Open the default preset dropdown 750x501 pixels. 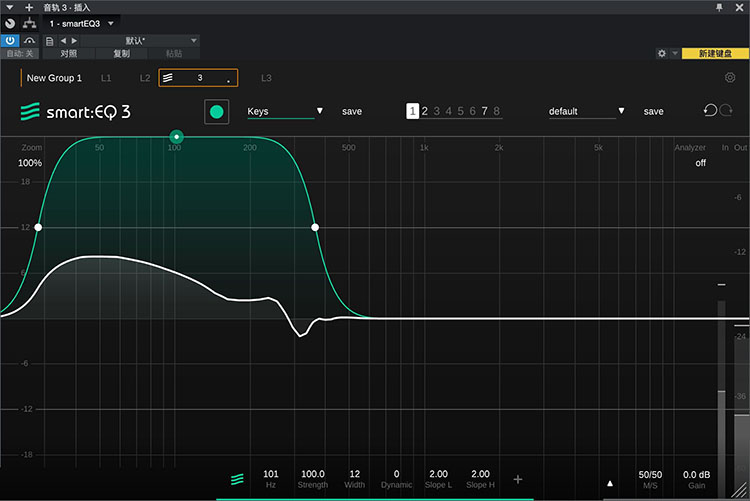[586, 111]
